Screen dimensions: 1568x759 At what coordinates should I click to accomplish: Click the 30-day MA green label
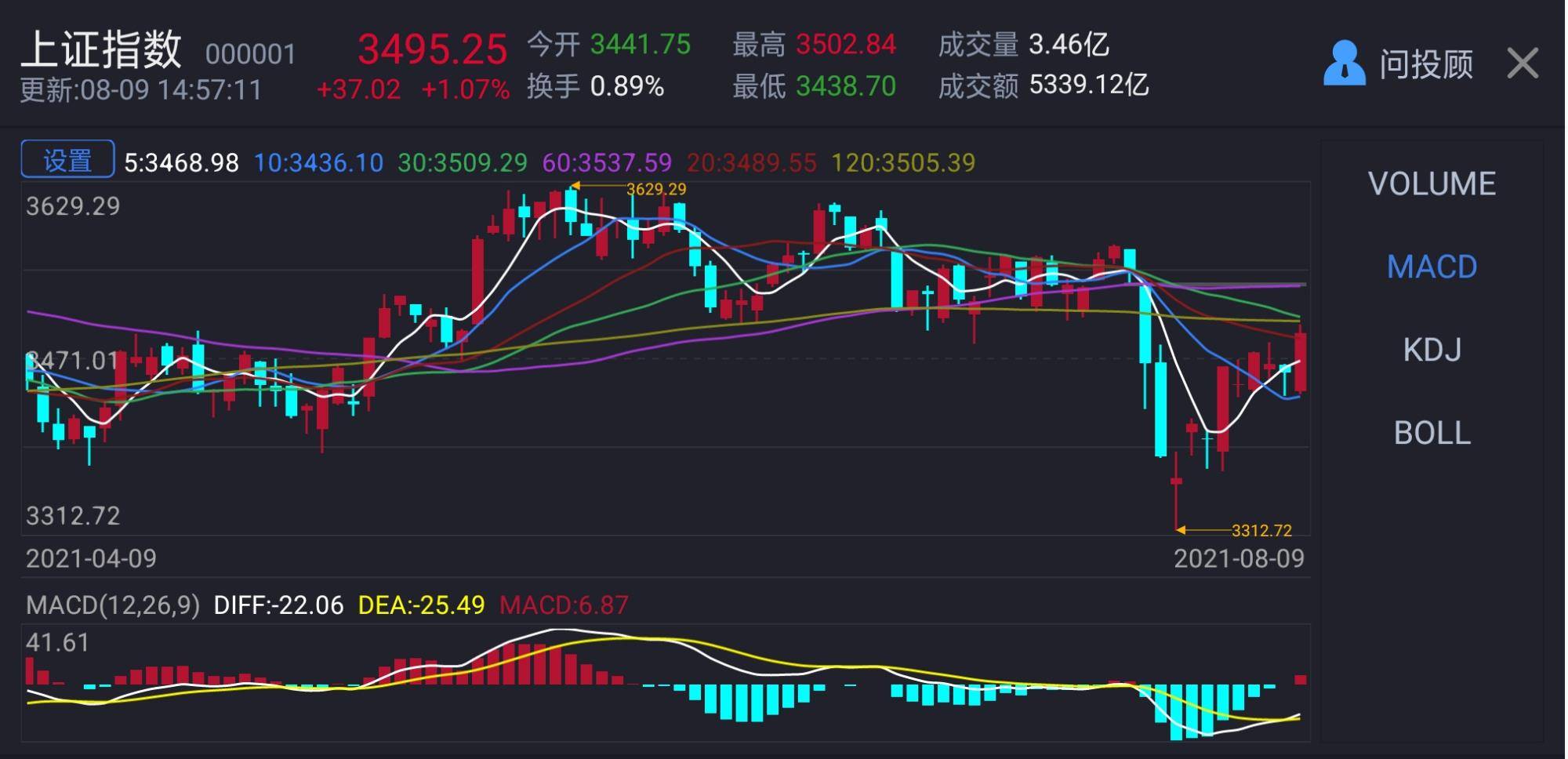[x=462, y=163]
